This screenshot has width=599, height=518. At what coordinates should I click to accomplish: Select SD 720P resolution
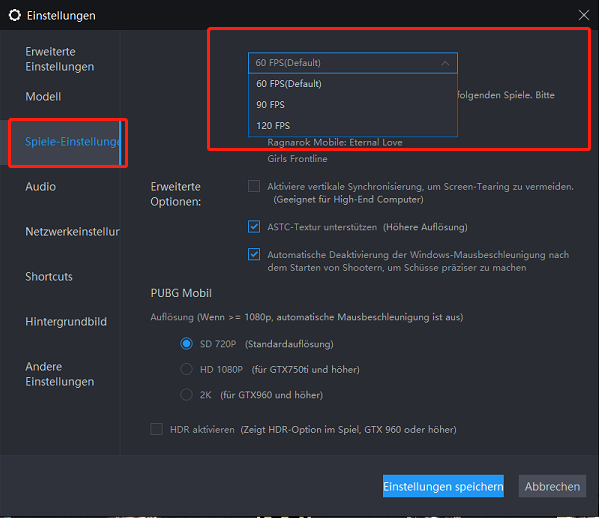pyautogui.click(x=186, y=344)
